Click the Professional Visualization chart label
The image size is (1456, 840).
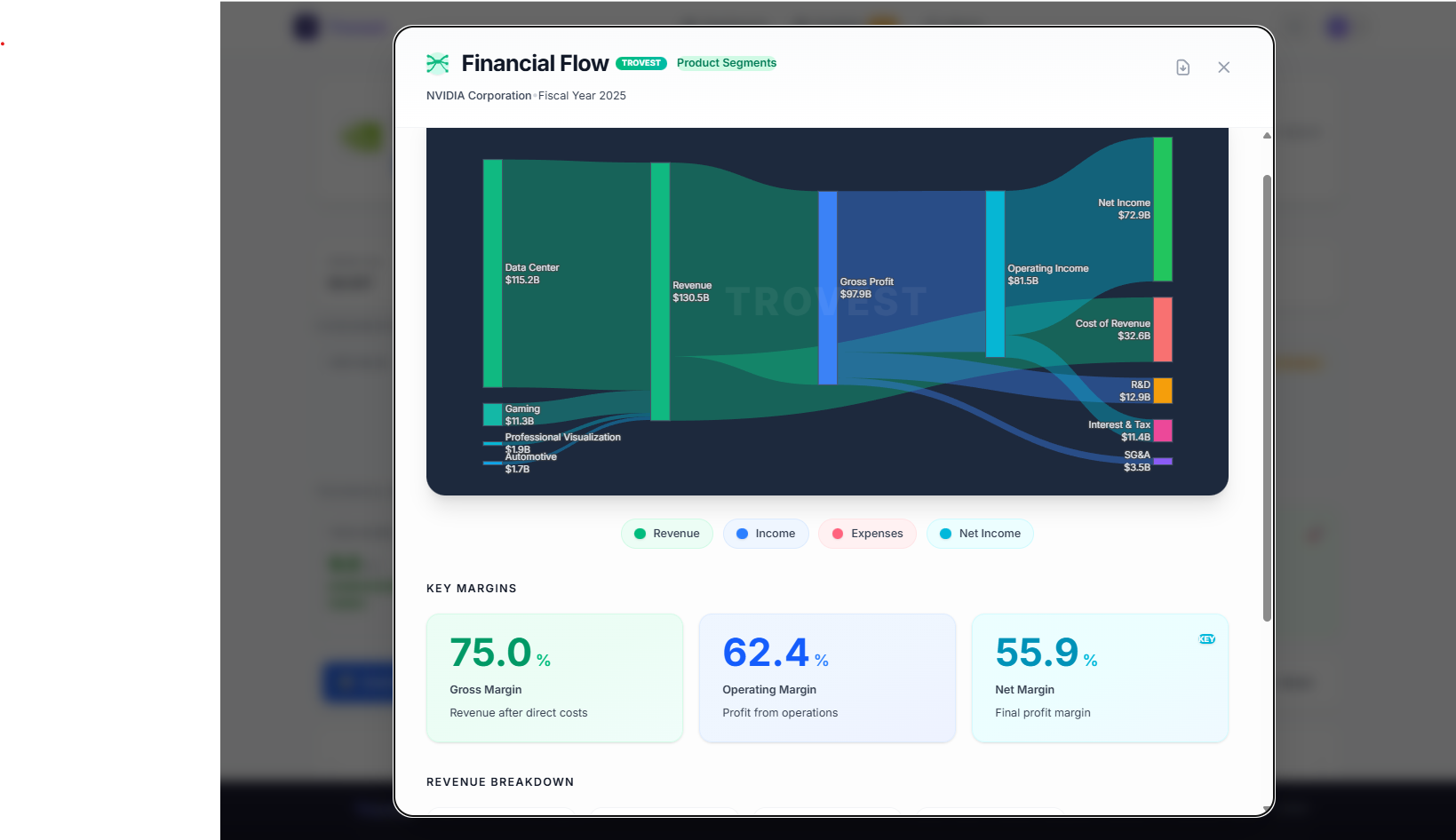coord(563,437)
